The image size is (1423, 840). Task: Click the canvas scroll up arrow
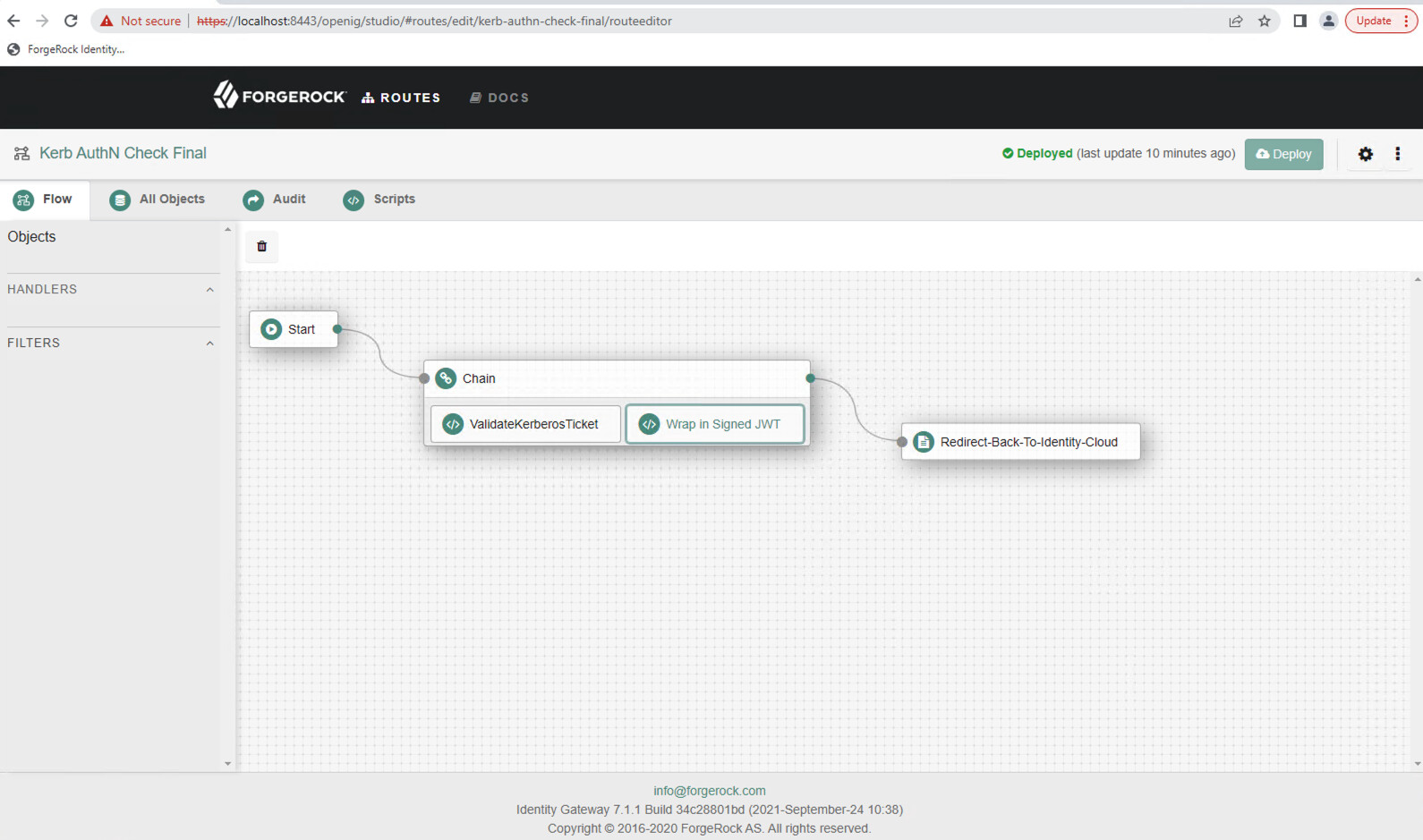(x=1418, y=280)
